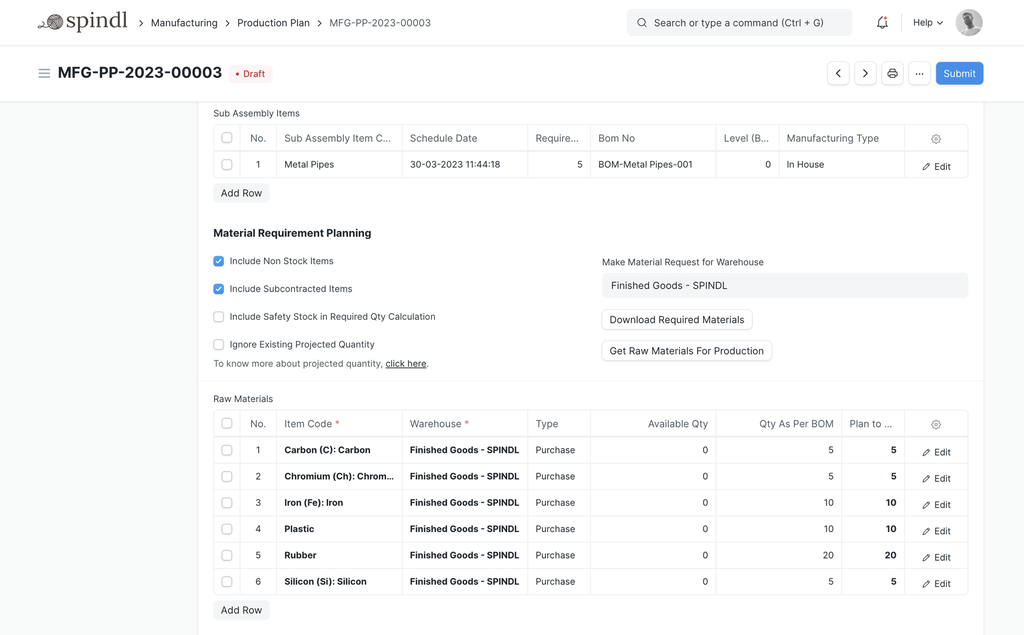Open the ellipsis menu beside the print icon
The image size is (1024, 635).
(919, 72)
